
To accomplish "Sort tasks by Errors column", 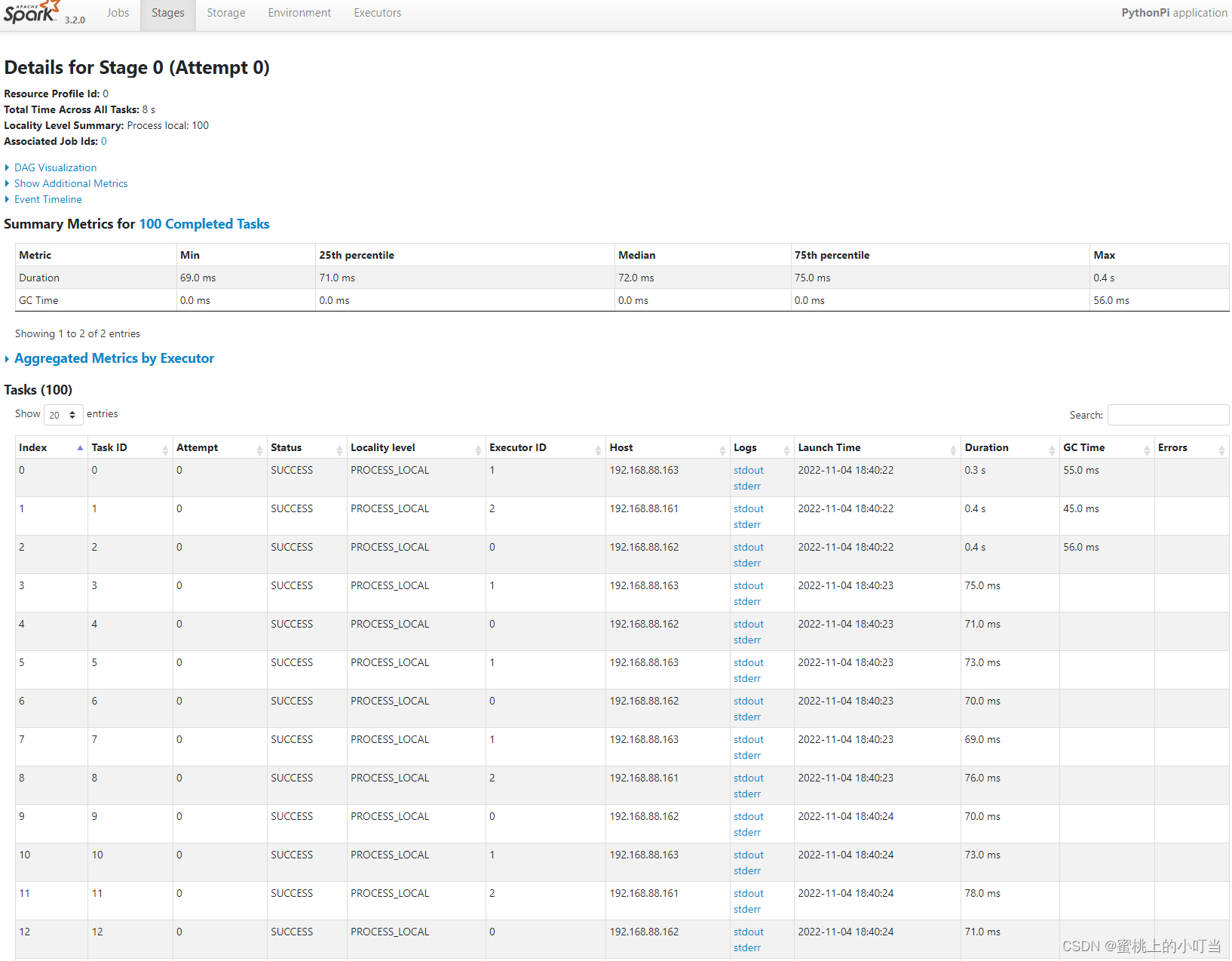I will 1192,447.
